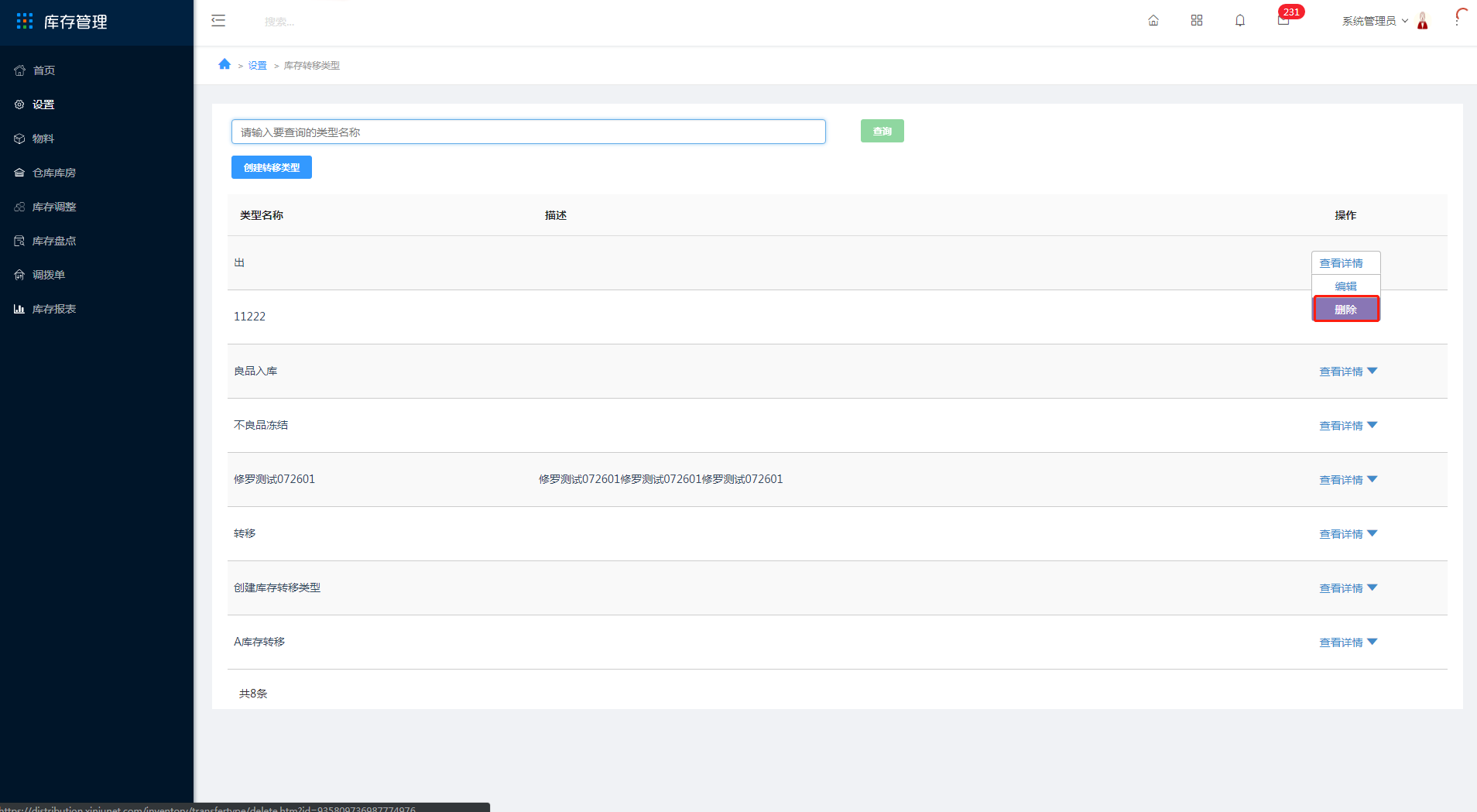The height and width of the screenshot is (812, 1477).
Task: Click the 仓库库房 warehouse icon in sidebar
Action: point(19,173)
